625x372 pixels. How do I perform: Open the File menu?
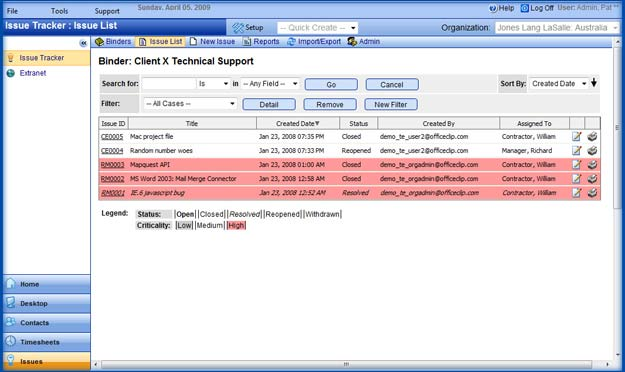[x=12, y=11]
